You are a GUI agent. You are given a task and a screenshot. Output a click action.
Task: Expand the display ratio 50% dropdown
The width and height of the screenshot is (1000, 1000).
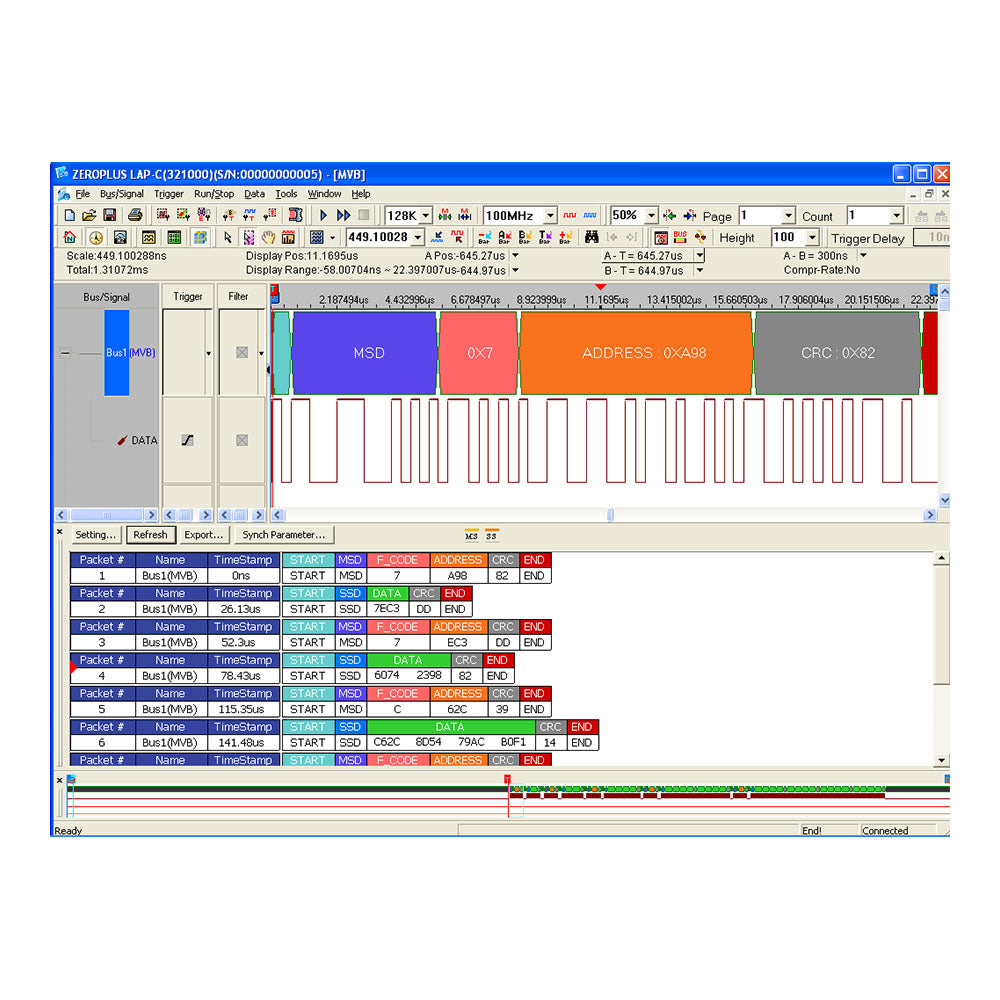click(651, 215)
